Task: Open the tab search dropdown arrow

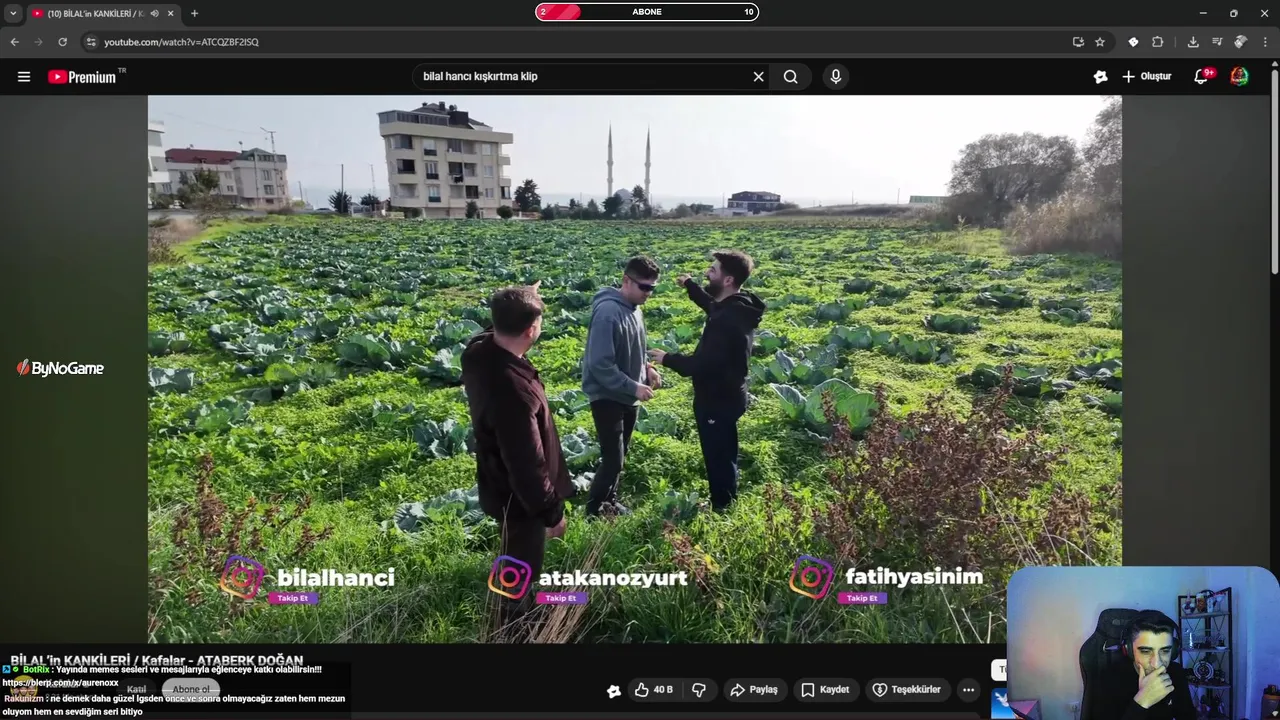Action: pos(13,13)
